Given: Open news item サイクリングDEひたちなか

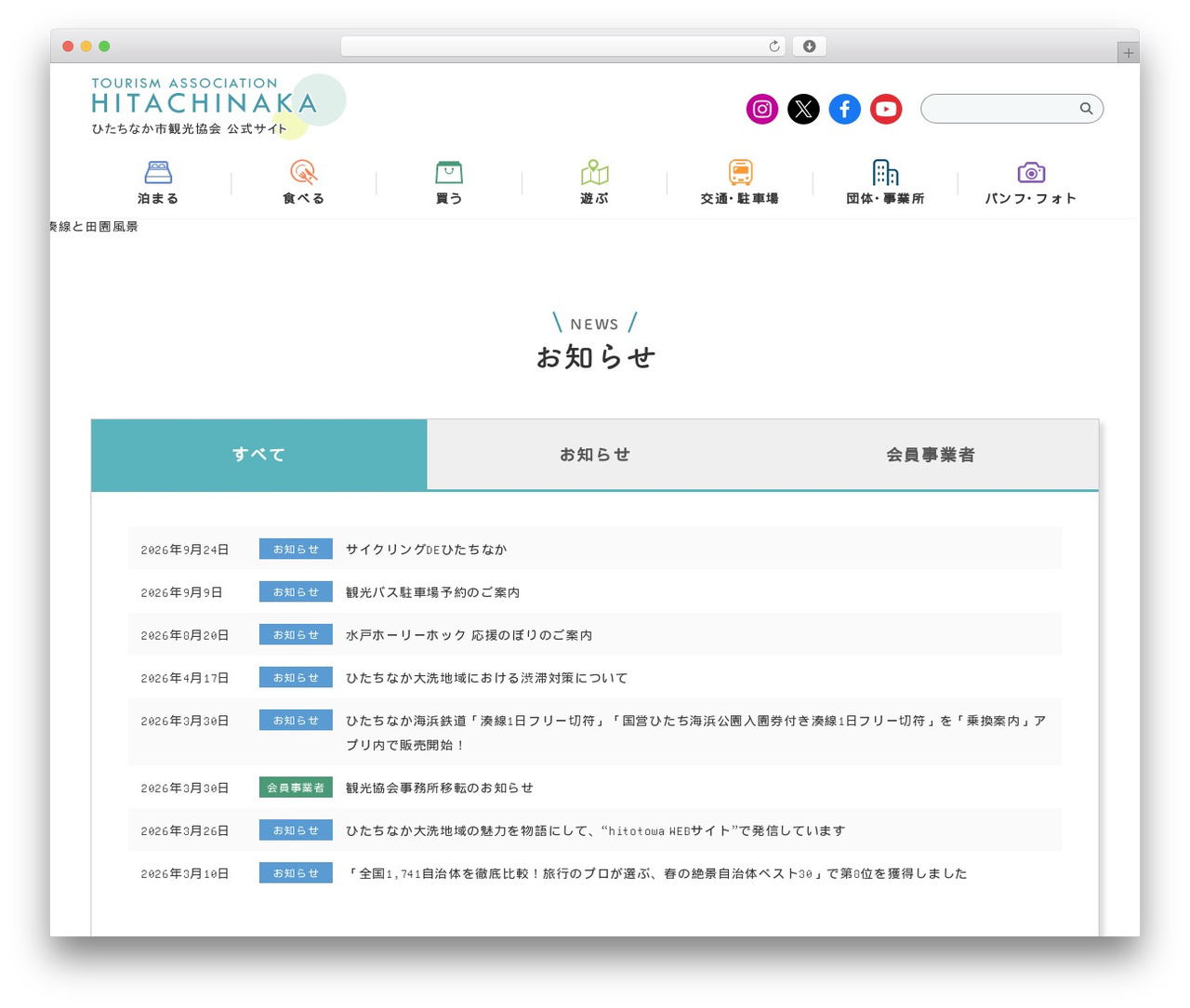Looking at the screenshot, I should pos(427,550).
